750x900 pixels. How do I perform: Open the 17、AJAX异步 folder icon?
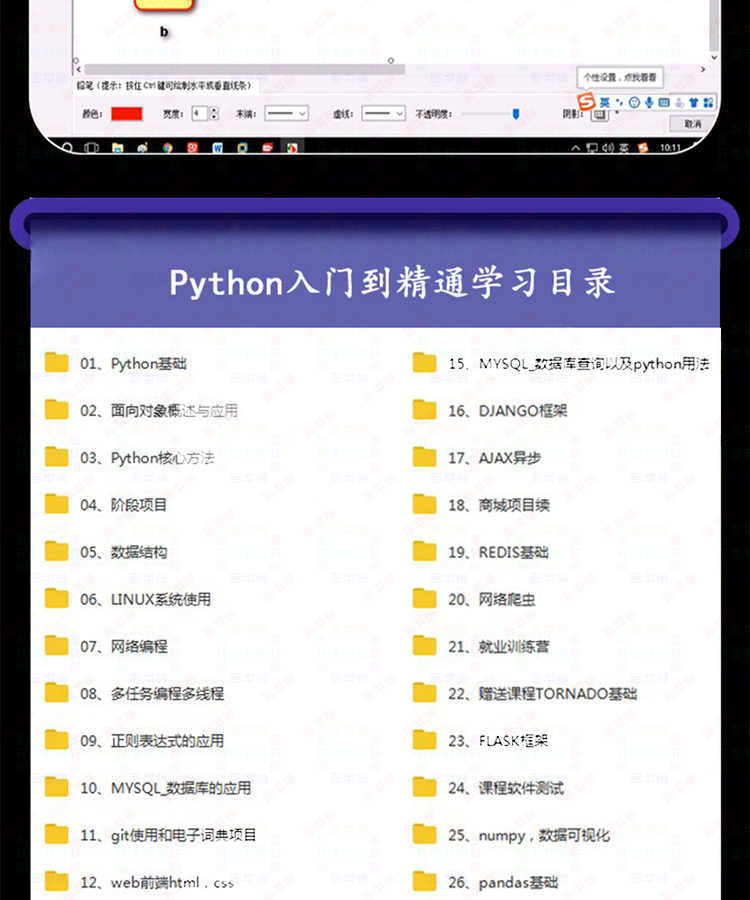(x=425, y=456)
